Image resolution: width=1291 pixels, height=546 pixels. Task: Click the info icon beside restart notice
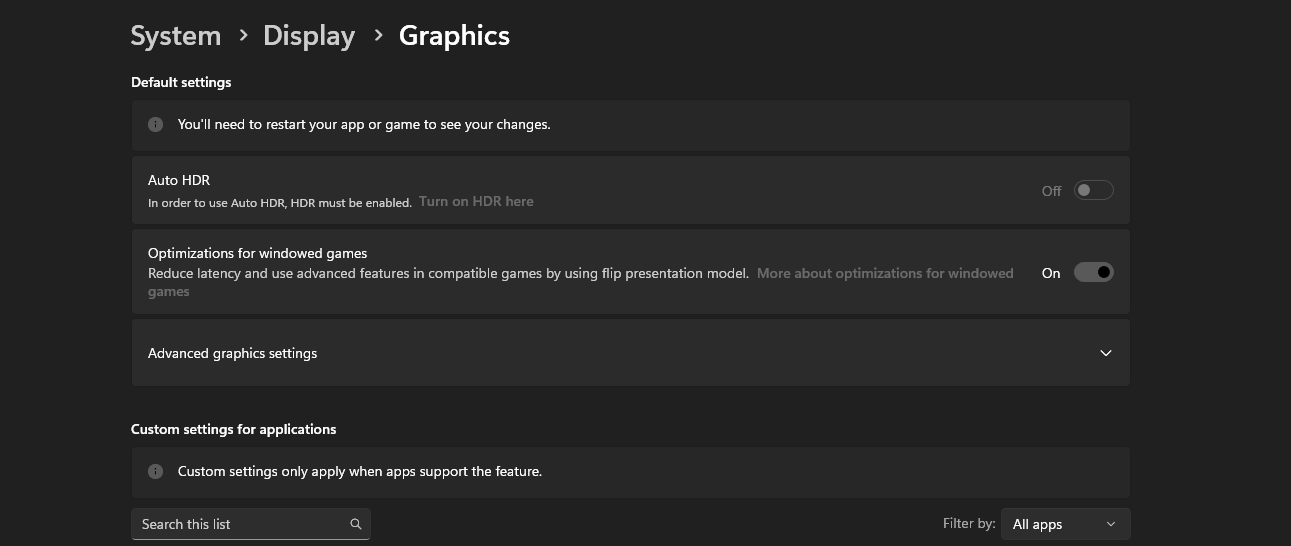[x=156, y=125]
